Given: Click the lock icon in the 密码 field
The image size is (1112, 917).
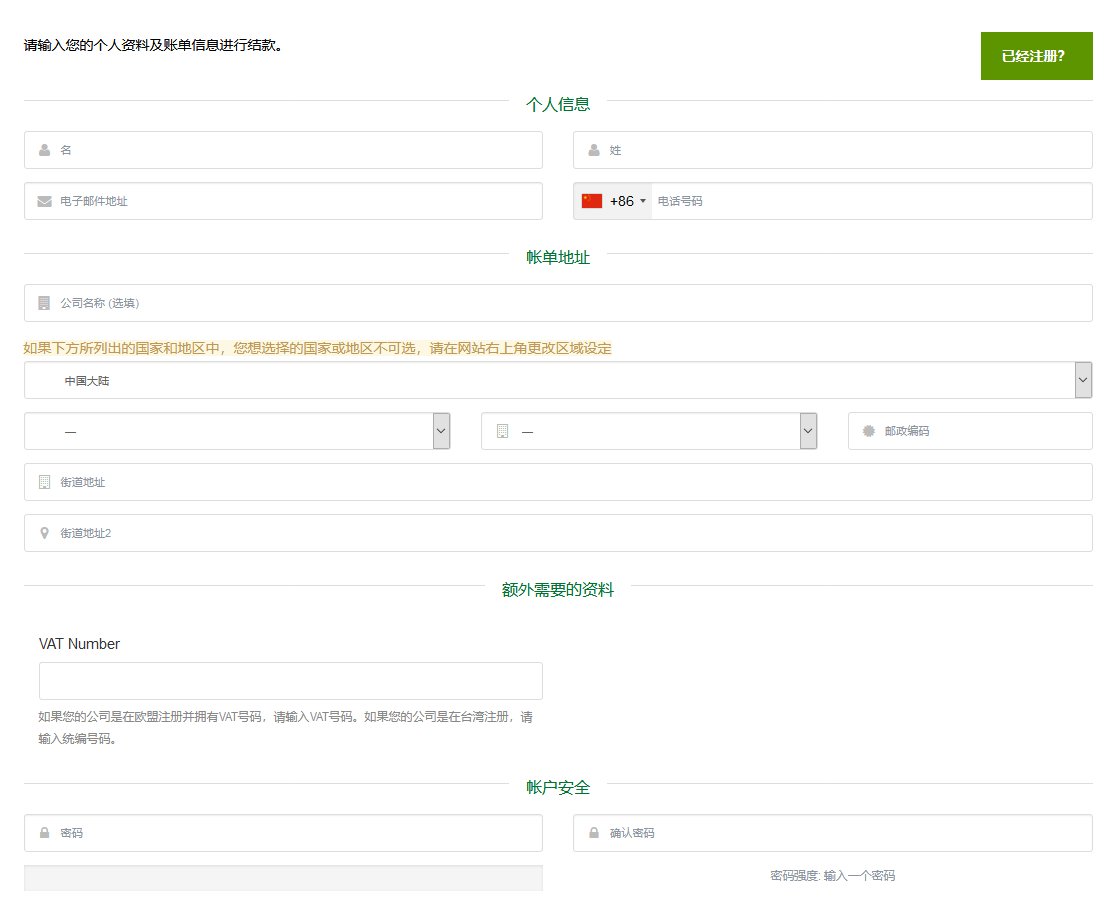Looking at the screenshot, I should point(44,833).
